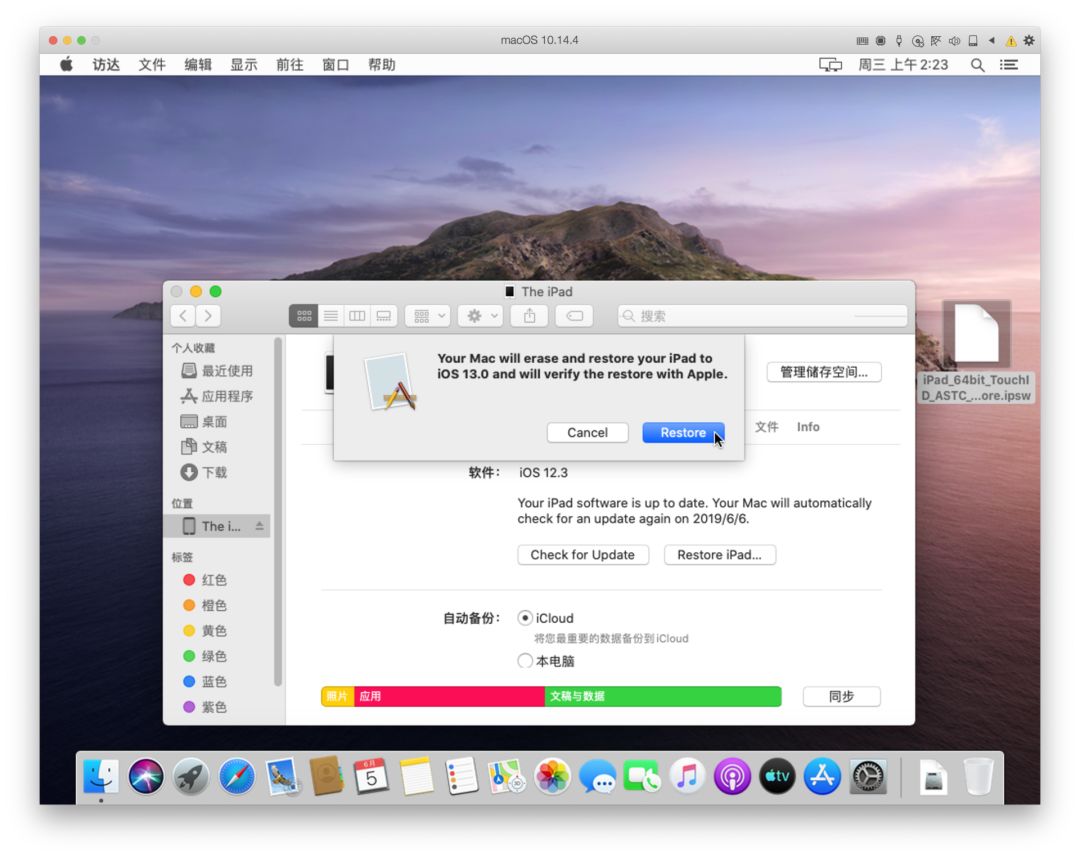This screenshot has width=1080, height=857.
Task: Open Safari from the Dock
Action: [238, 776]
